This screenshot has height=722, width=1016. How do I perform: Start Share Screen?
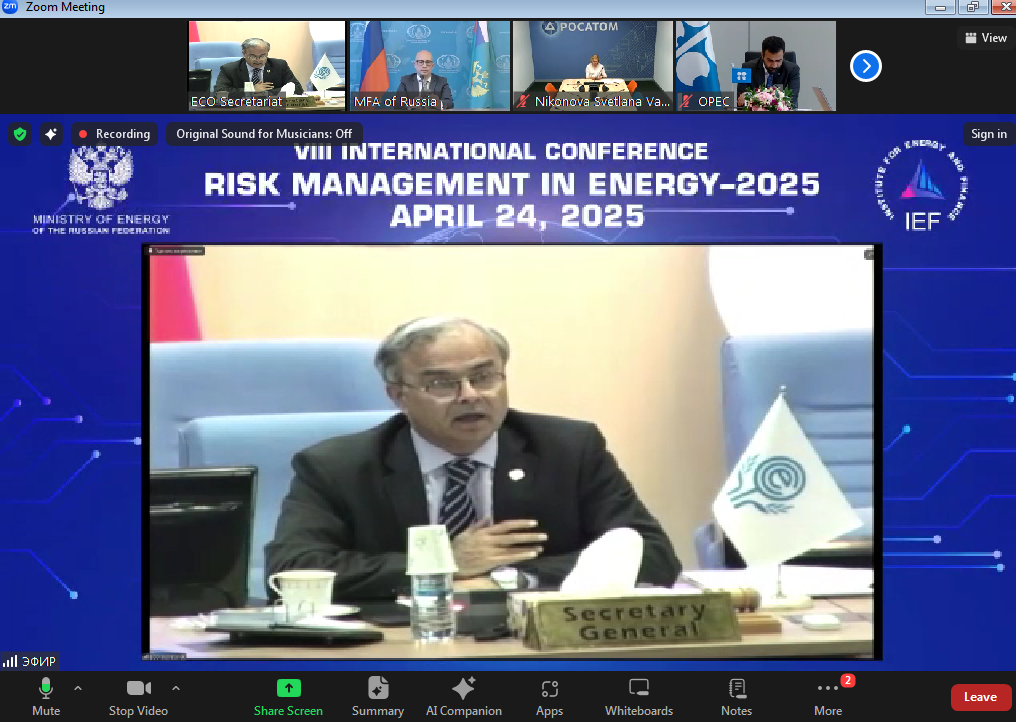point(288,696)
